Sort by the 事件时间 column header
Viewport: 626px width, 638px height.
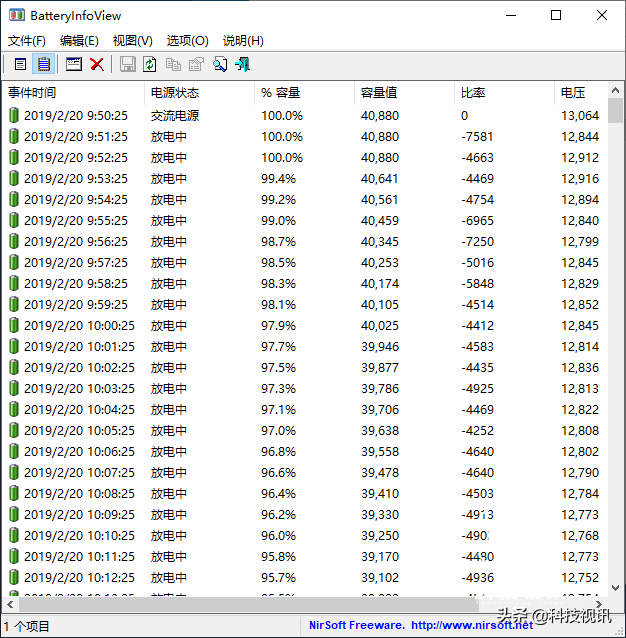tap(33, 92)
